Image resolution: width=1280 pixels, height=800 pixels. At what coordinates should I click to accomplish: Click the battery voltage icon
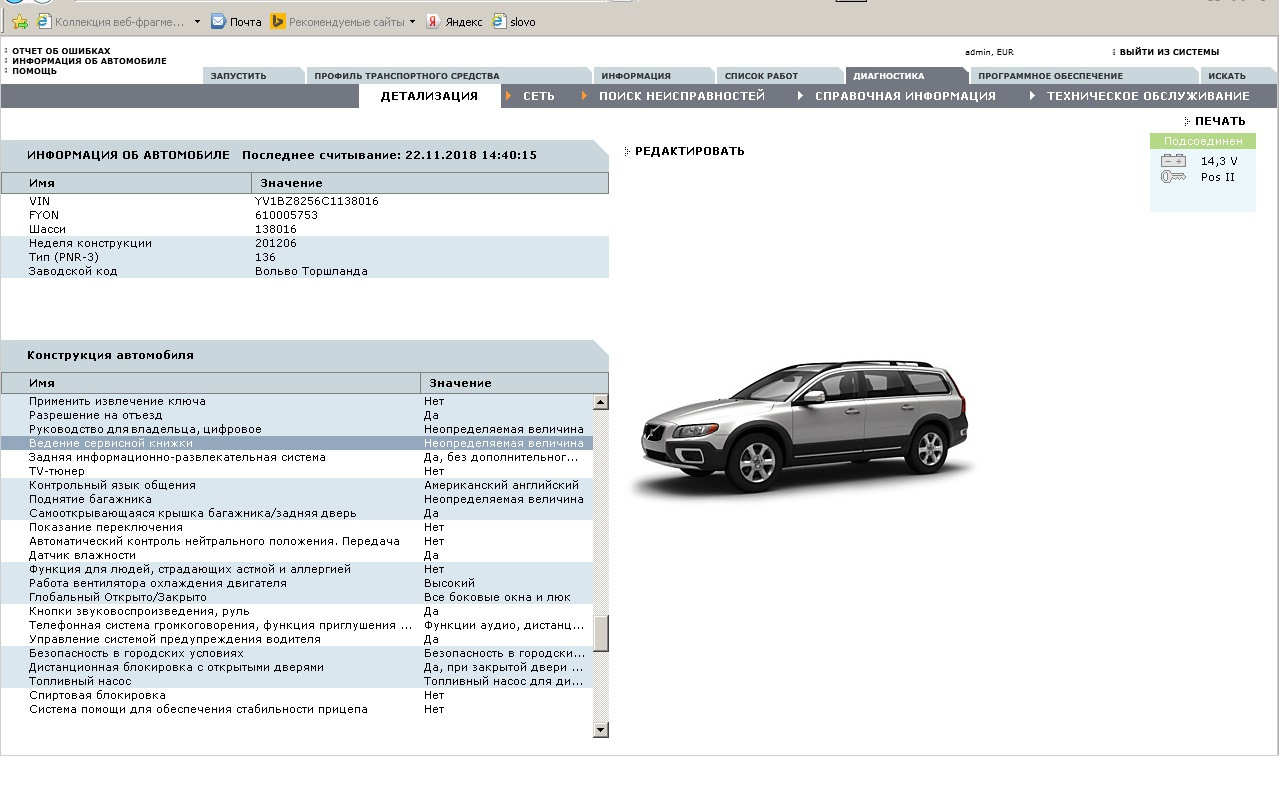coord(1173,161)
